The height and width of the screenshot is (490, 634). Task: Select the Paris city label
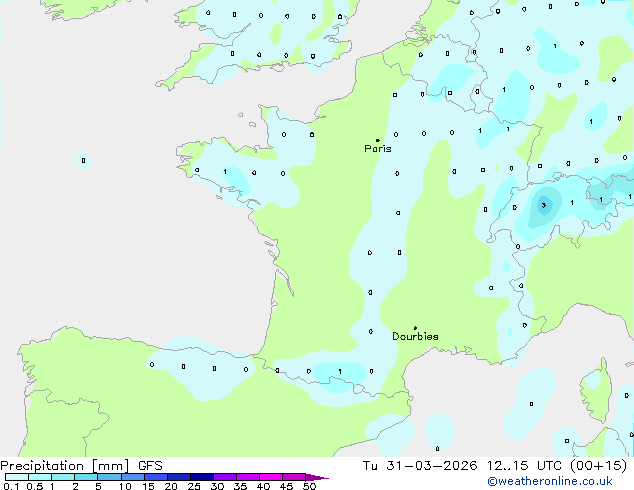(x=378, y=148)
